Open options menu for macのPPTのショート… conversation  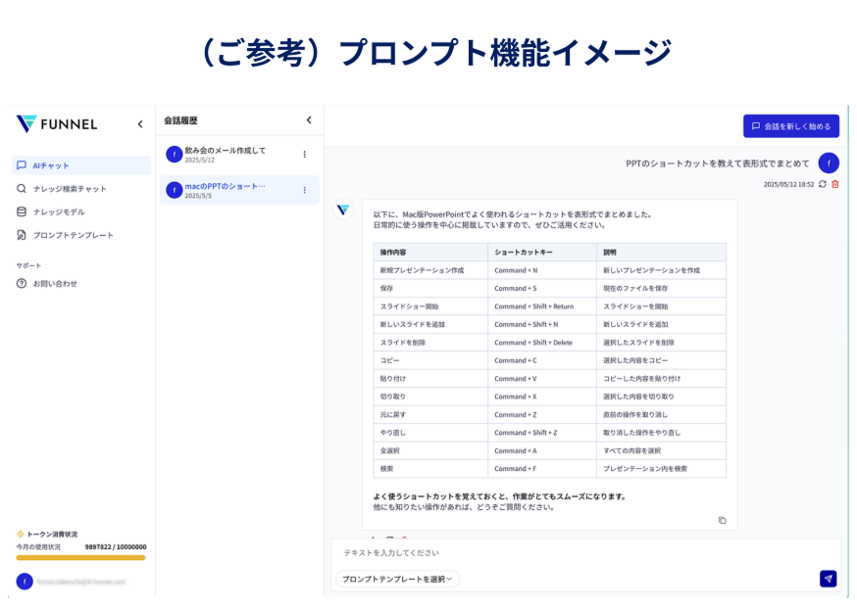click(x=304, y=190)
